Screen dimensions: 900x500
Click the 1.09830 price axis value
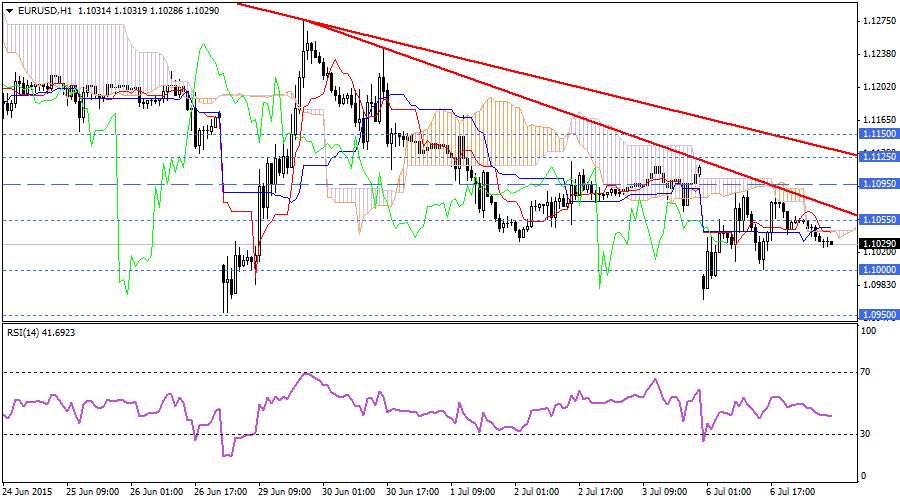[x=877, y=285]
